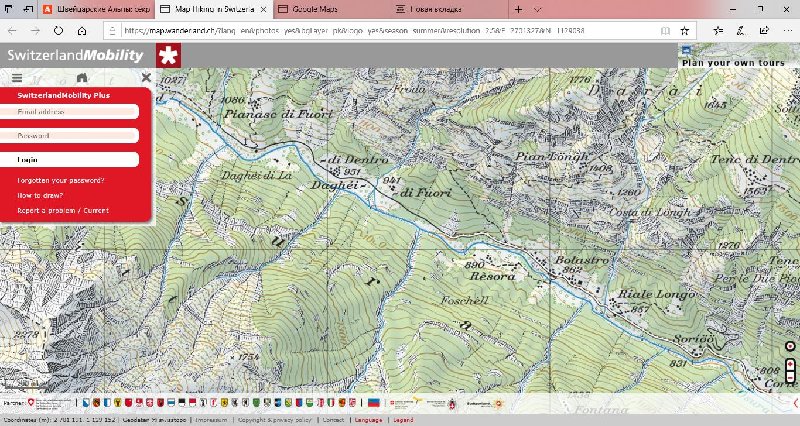Click the locate-me target button on map
Viewport: 800px width, 426px height.
pos(790,346)
